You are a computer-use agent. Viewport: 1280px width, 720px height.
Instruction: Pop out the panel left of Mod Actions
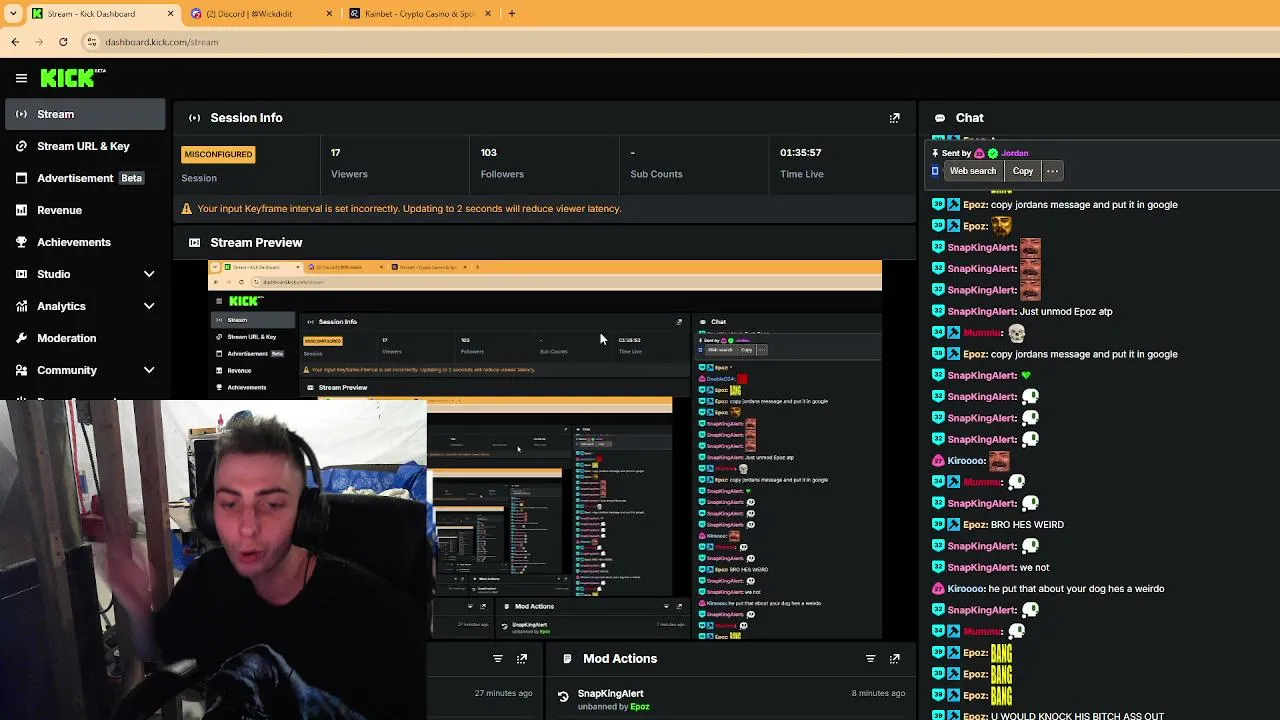coord(522,659)
